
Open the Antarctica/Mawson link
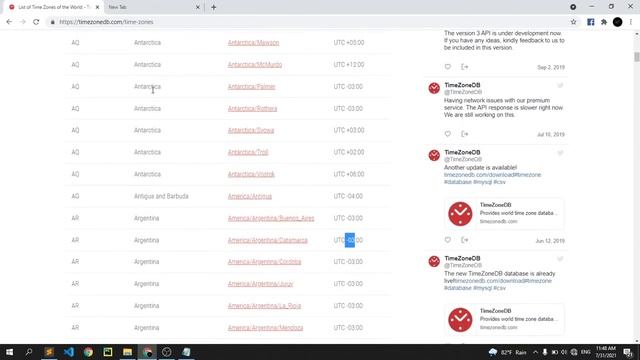[253, 42]
